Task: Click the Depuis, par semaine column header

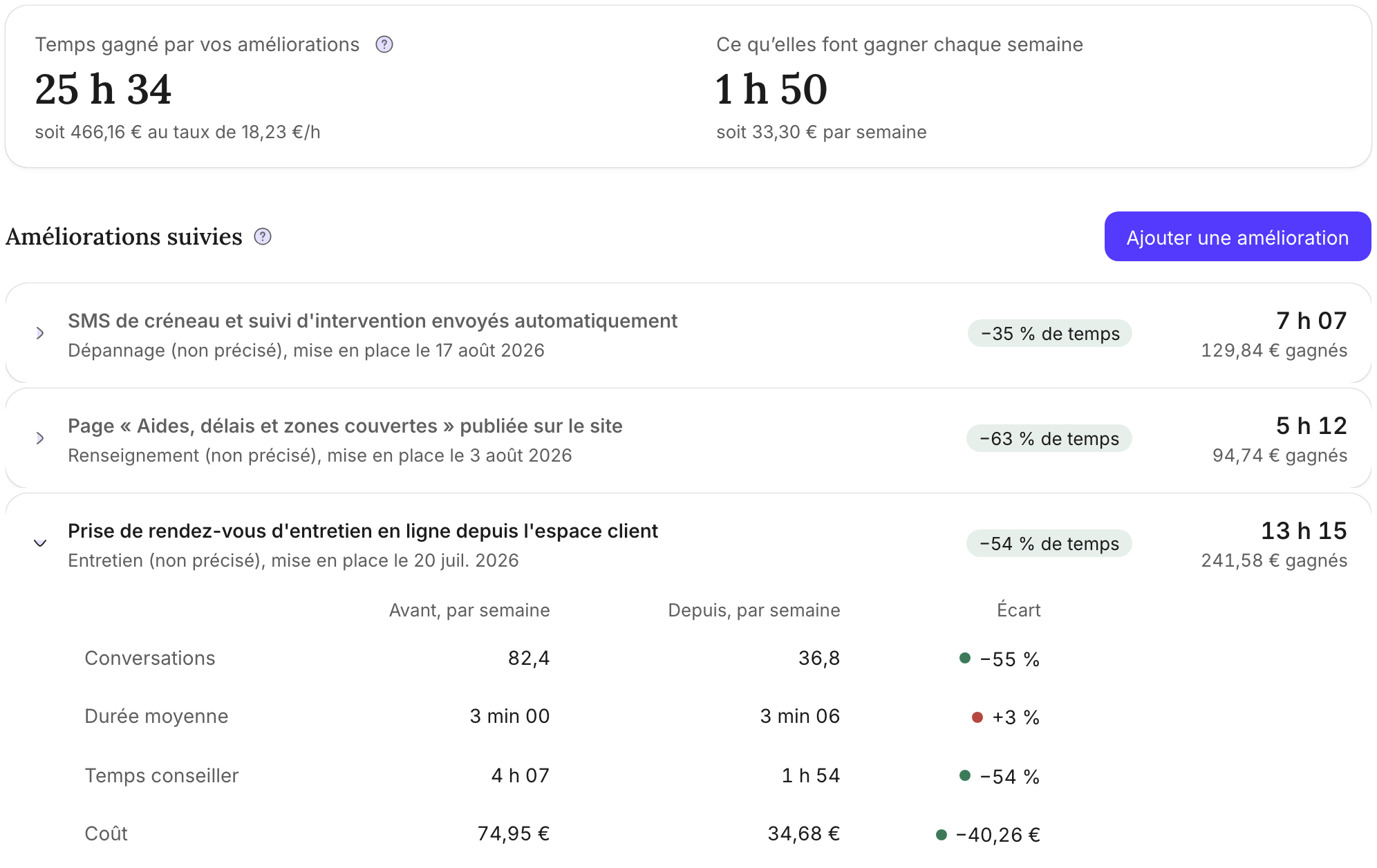Action: [x=754, y=610]
